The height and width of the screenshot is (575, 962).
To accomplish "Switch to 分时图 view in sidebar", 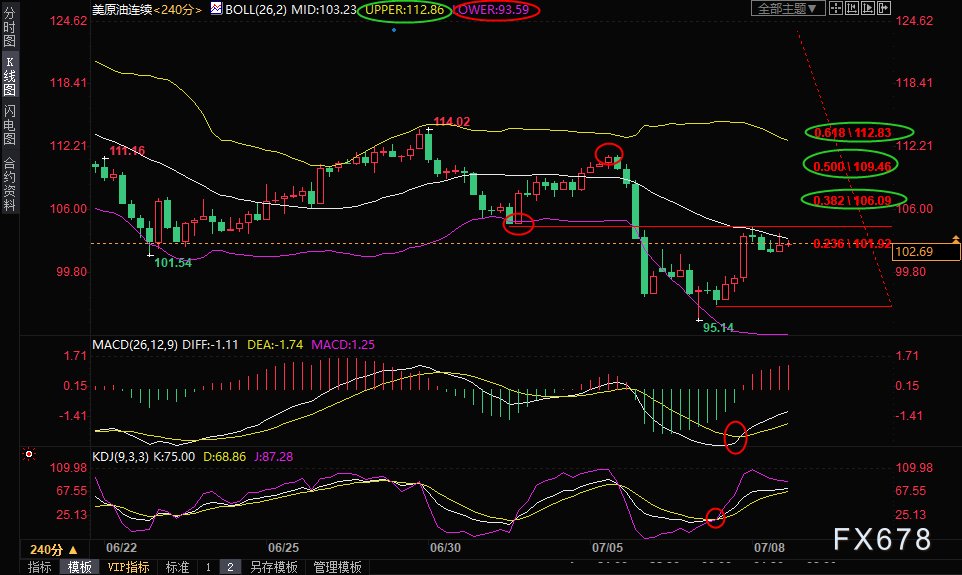I will [x=9, y=26].
